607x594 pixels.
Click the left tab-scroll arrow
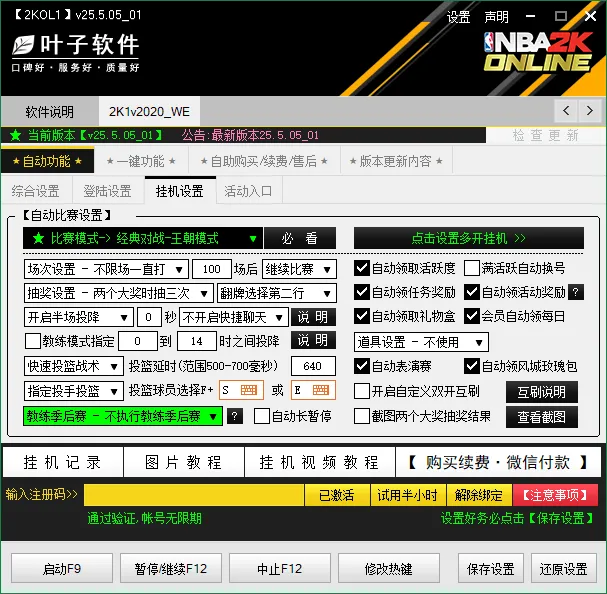566,111
